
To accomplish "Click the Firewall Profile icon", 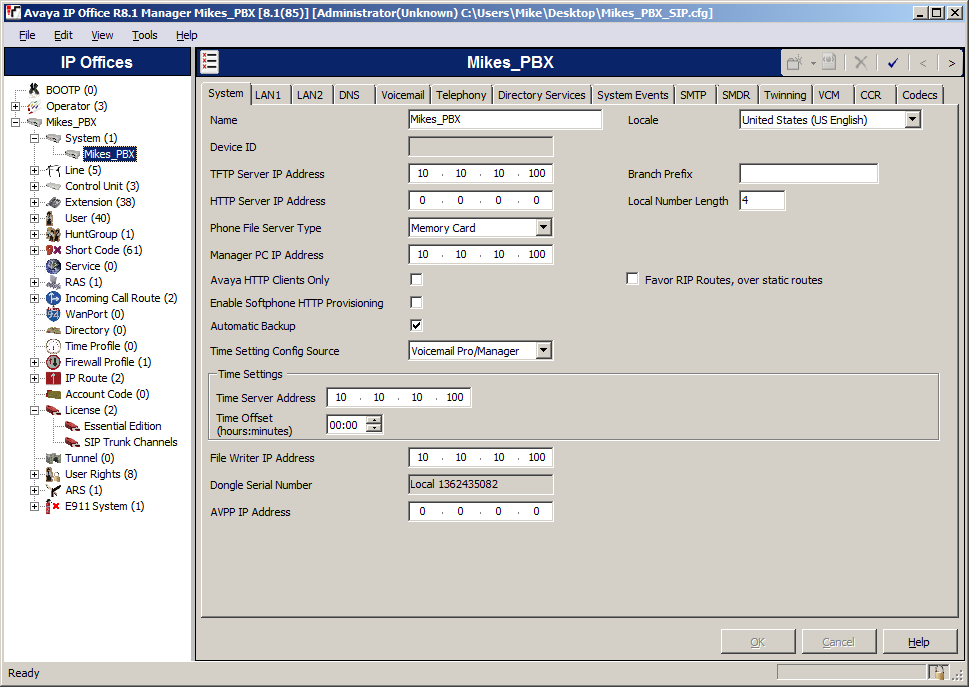I will pyautogui.click(x=54, y=363).
